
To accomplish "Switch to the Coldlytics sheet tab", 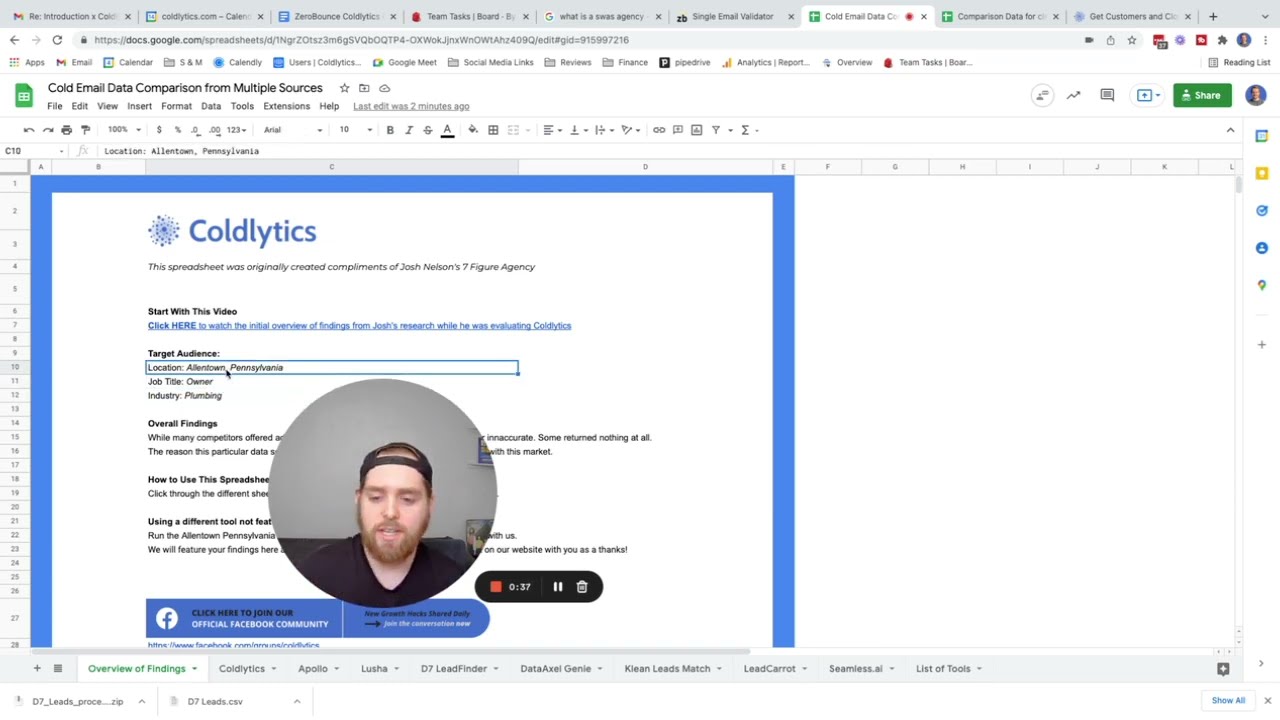I will [242, 668].
